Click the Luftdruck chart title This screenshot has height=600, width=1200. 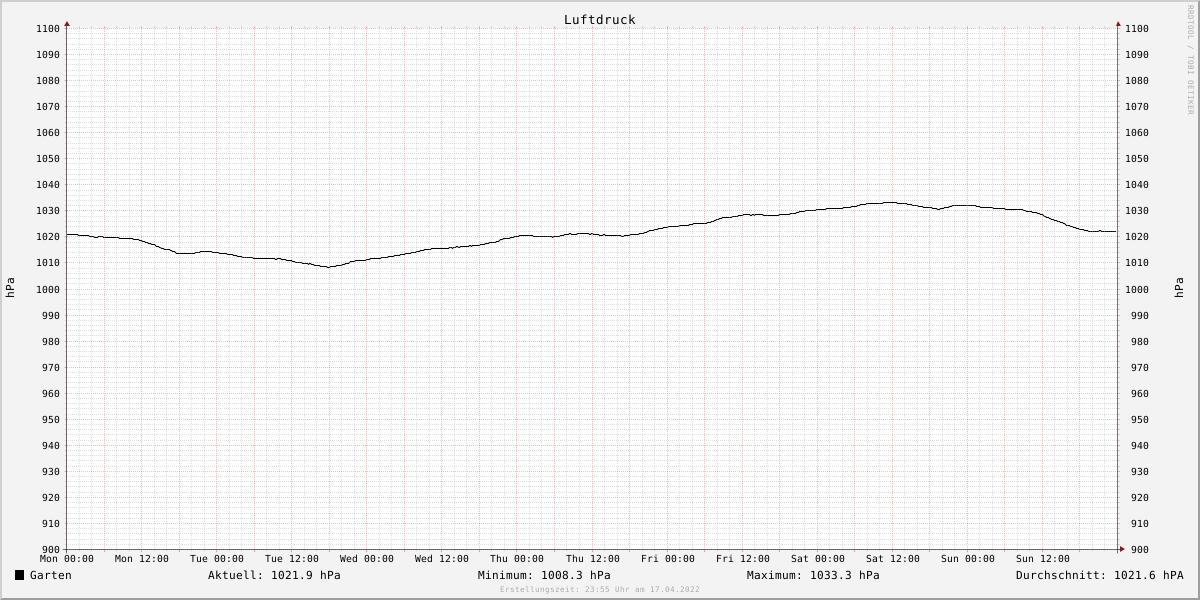click(599, 20)
